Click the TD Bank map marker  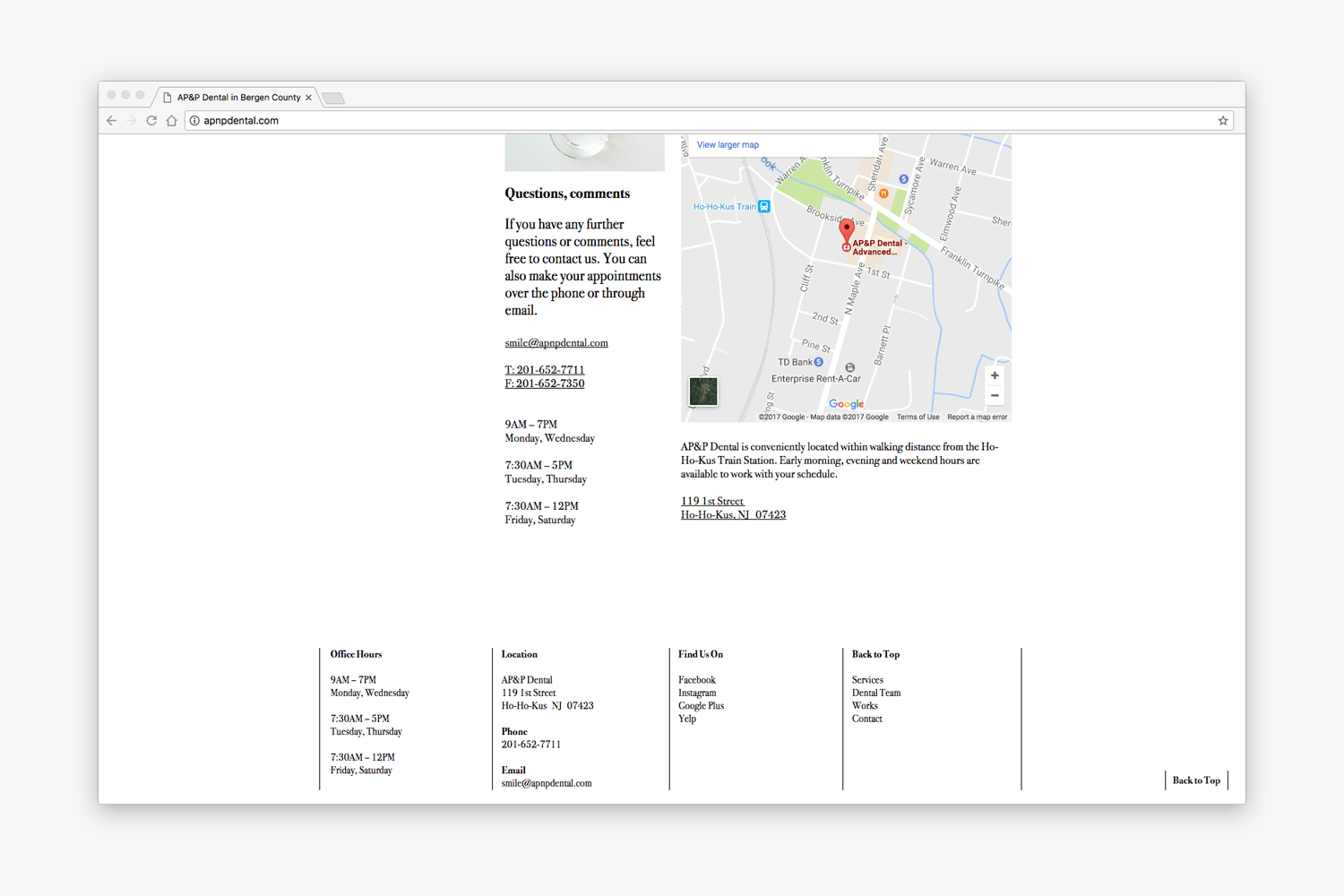818,362
